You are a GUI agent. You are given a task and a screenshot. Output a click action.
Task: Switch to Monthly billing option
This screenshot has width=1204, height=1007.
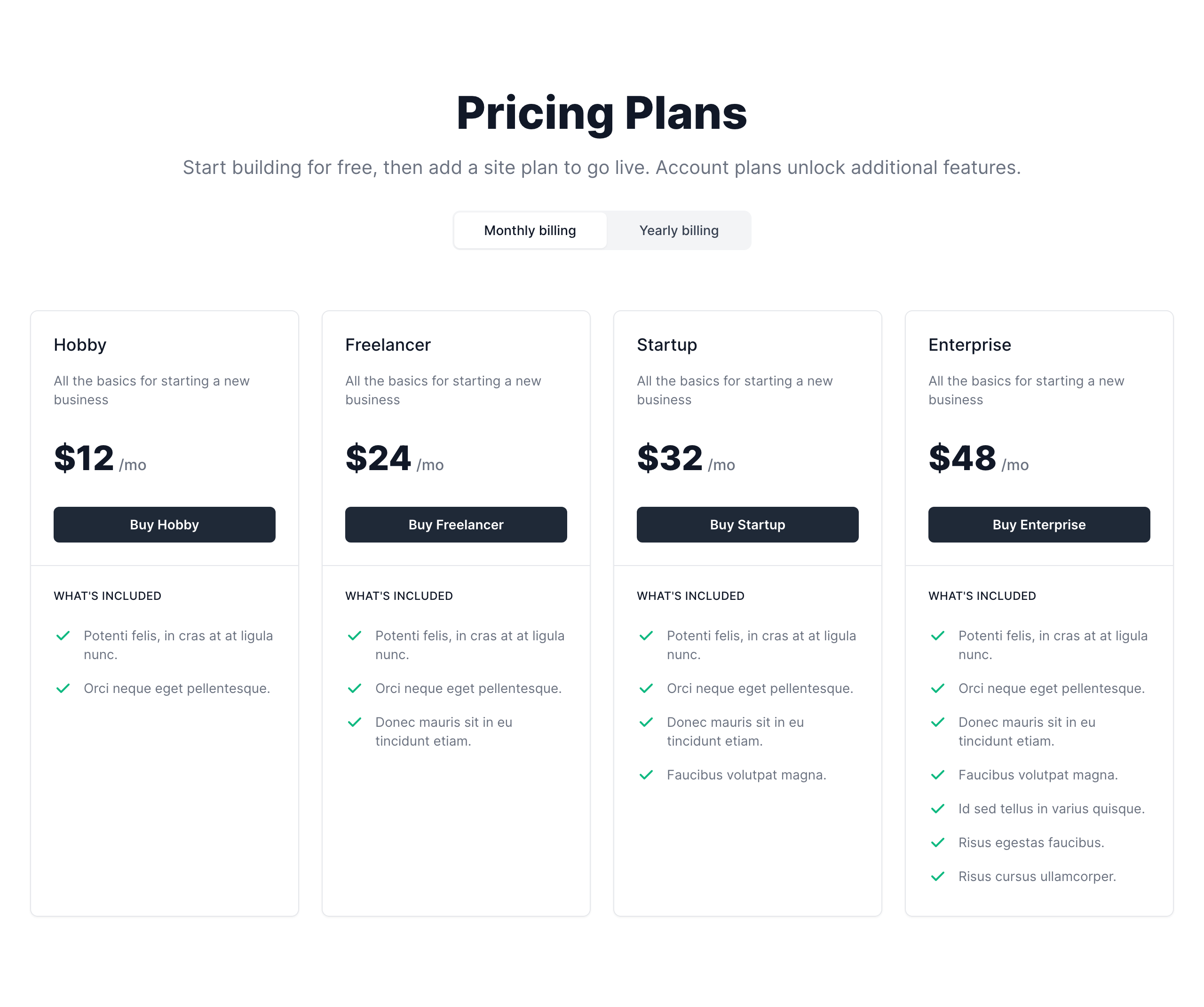[530, 230]
